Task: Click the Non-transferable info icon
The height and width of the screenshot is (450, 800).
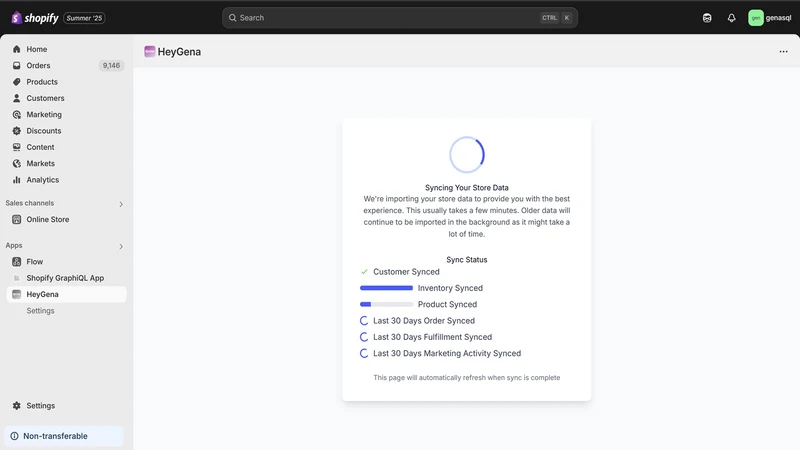Action: (x=14, y=436)
